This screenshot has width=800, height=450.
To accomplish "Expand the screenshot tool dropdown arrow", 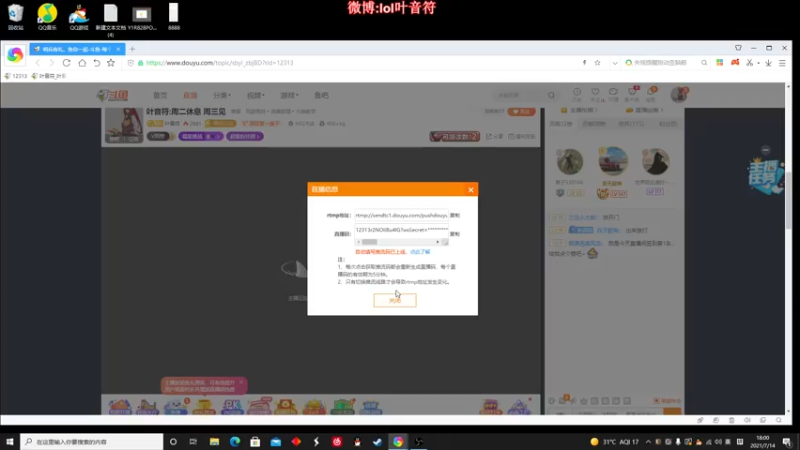I will [758, 63].
